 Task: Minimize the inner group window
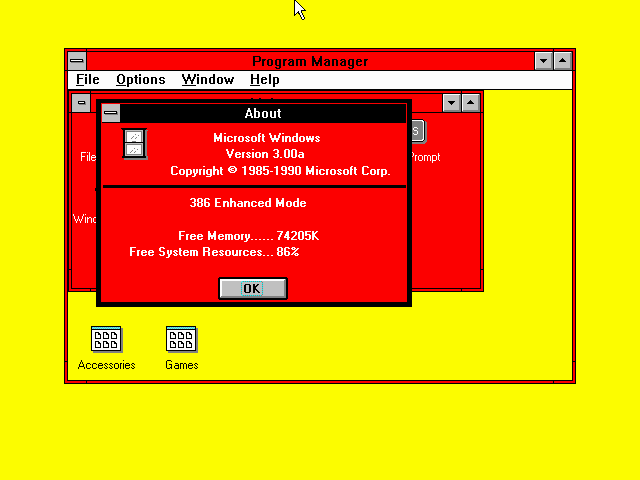[x=451, y=102]
